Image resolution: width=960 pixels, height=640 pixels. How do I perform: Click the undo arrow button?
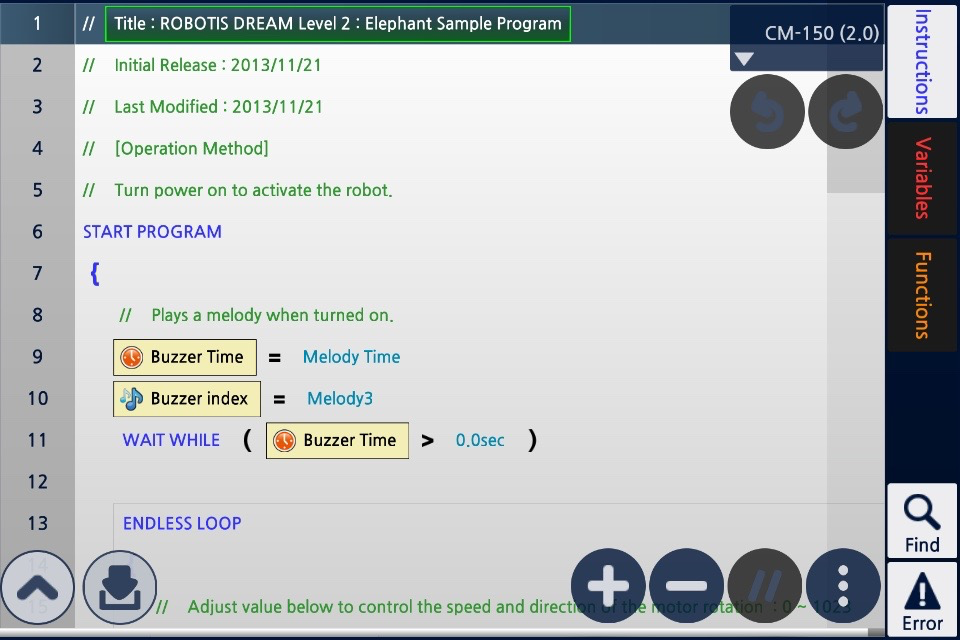tap(767, 111)
